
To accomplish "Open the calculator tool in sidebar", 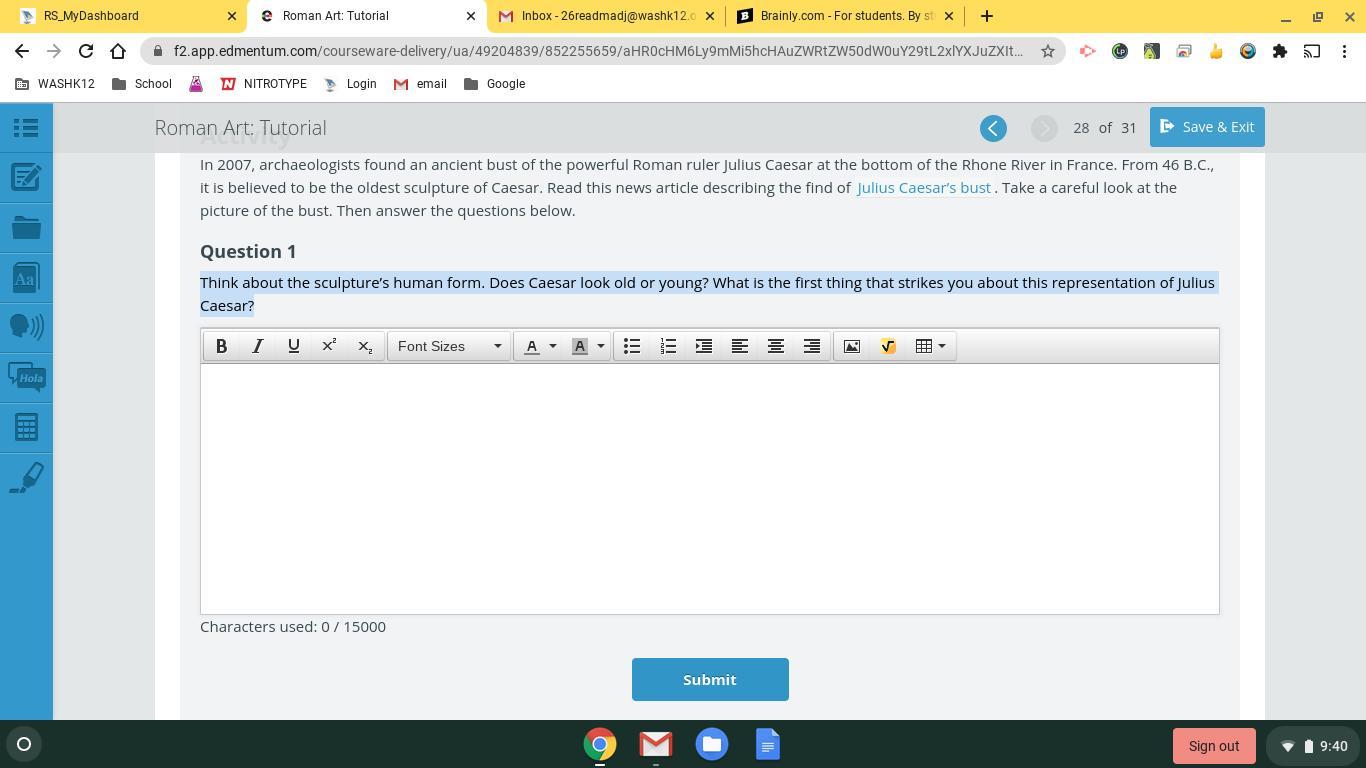I will [26, 427].
